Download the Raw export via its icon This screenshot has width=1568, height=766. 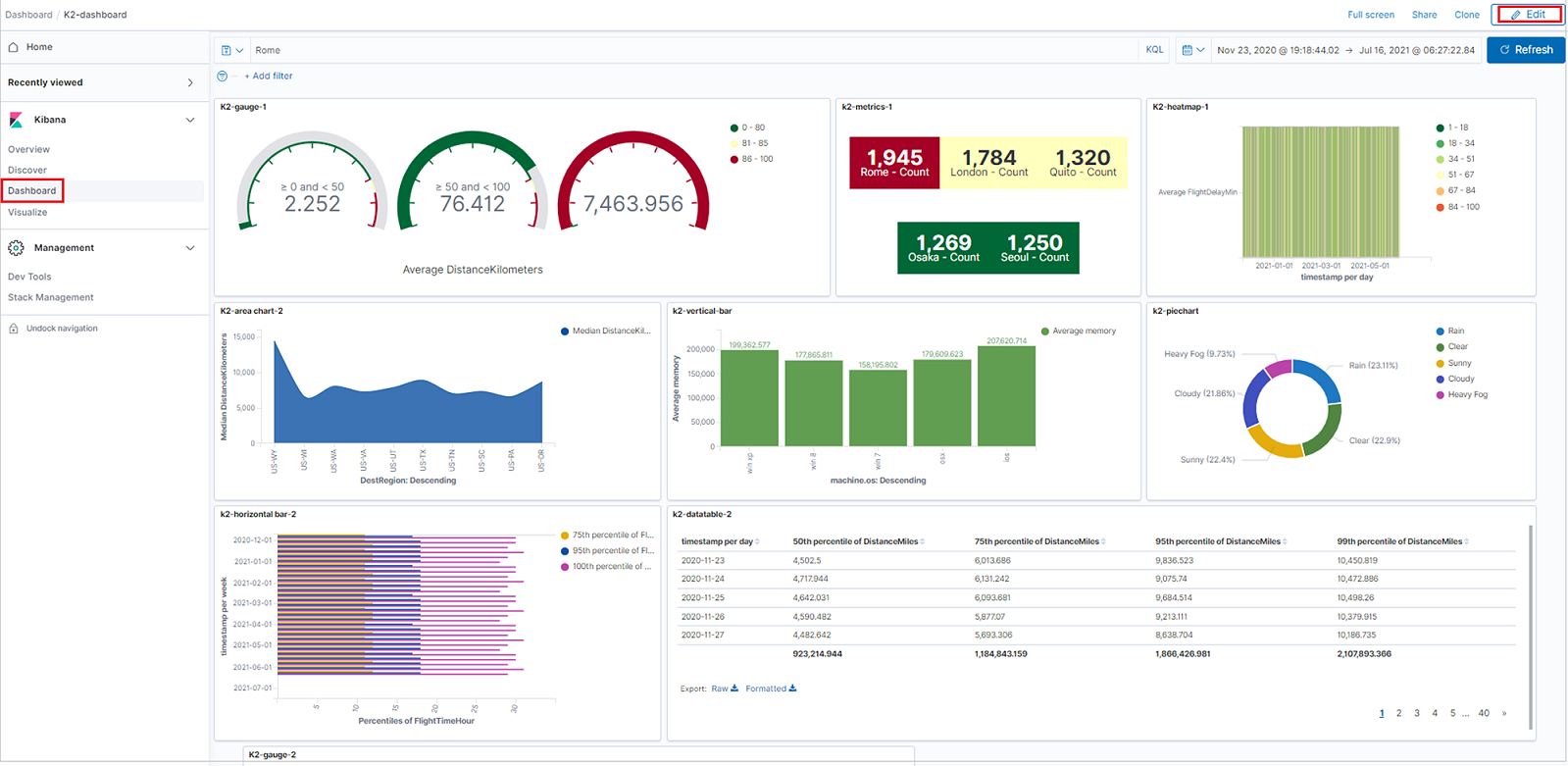pyautogui.click(x=734, y=689)
